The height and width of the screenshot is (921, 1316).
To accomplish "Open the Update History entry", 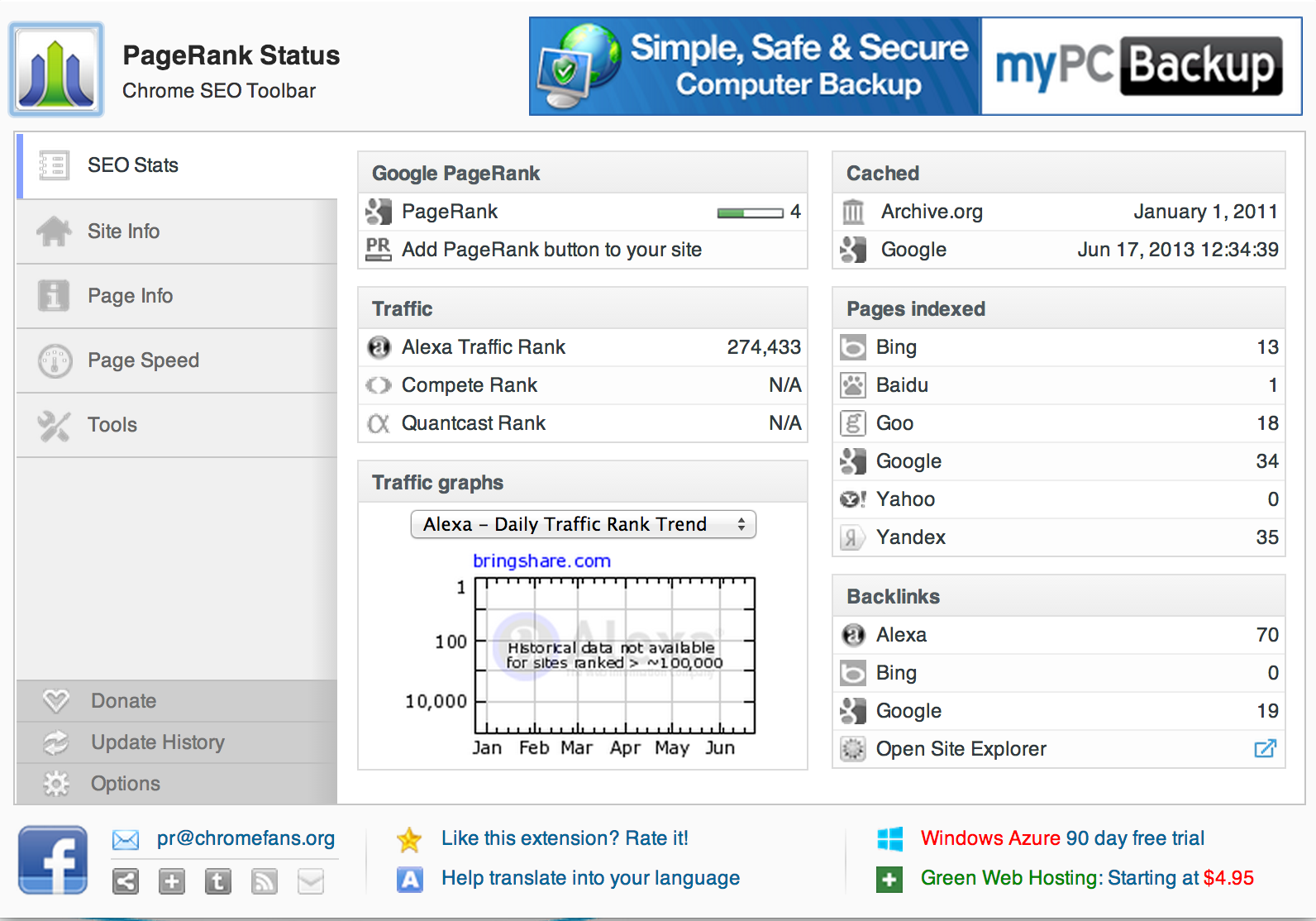I will point(177,742).
